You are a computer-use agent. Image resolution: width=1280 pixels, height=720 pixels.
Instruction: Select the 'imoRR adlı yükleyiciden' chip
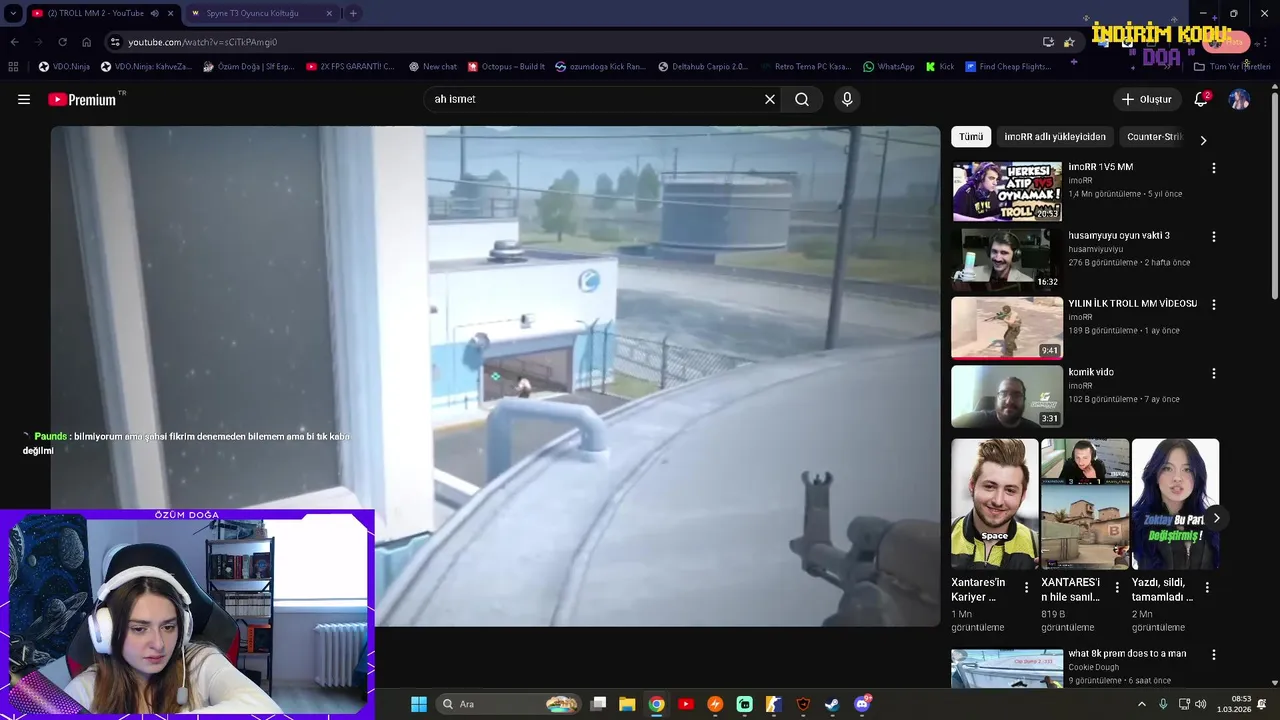tap(1055, 137)
